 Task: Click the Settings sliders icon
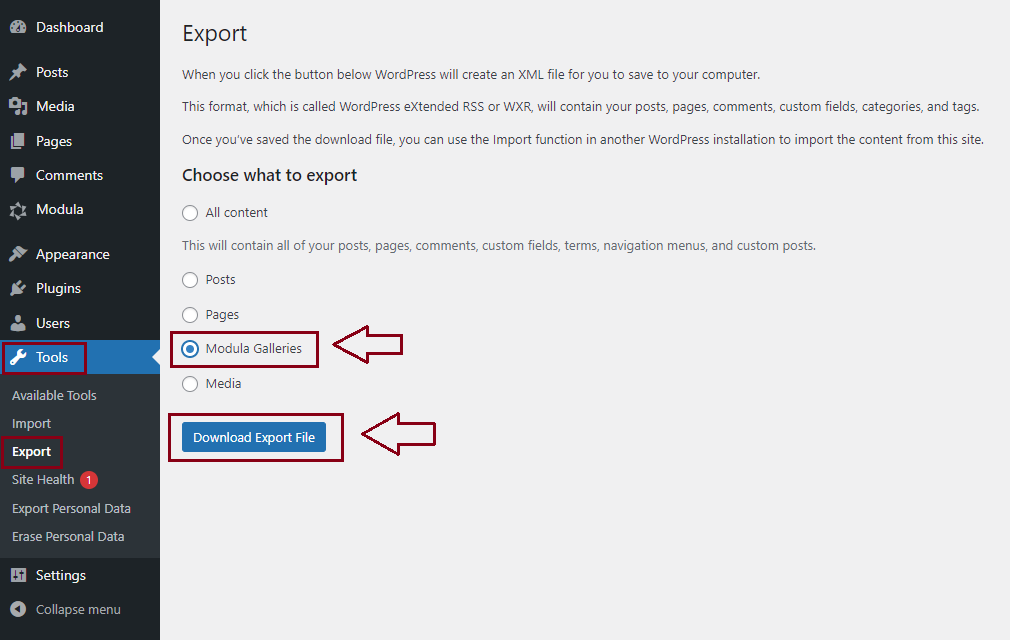point(18,575)
